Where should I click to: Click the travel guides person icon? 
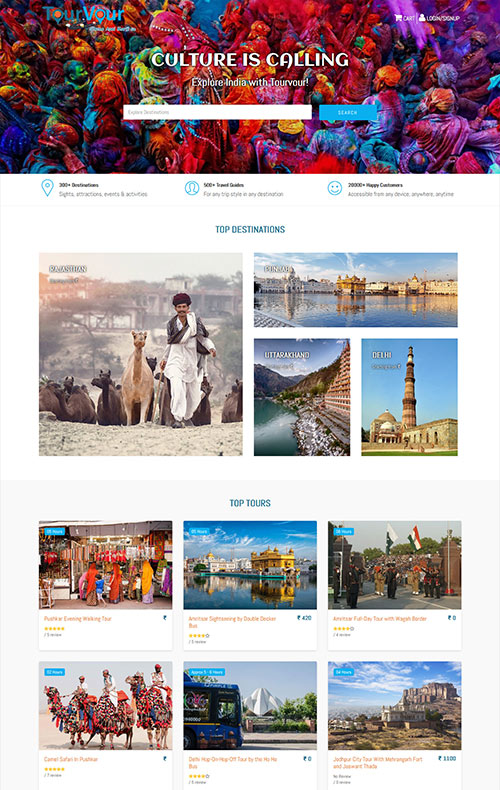(192, 188)
